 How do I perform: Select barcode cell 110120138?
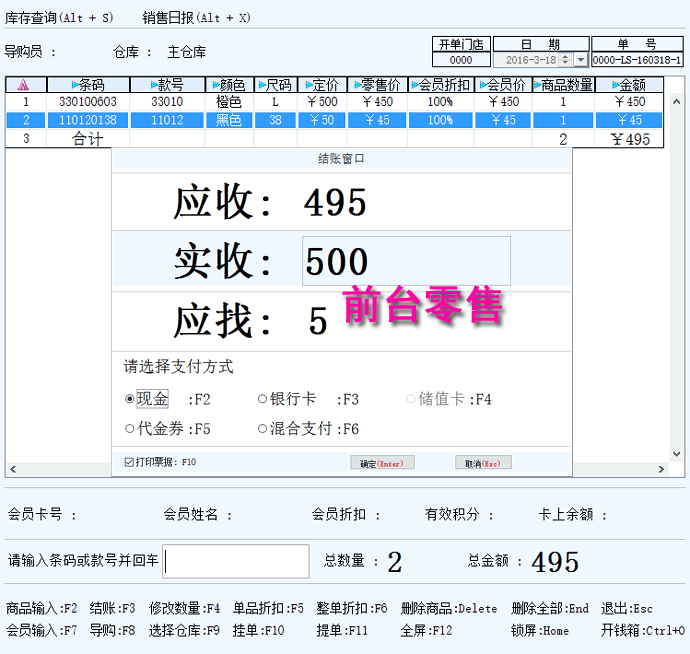(x=88, y=120)
